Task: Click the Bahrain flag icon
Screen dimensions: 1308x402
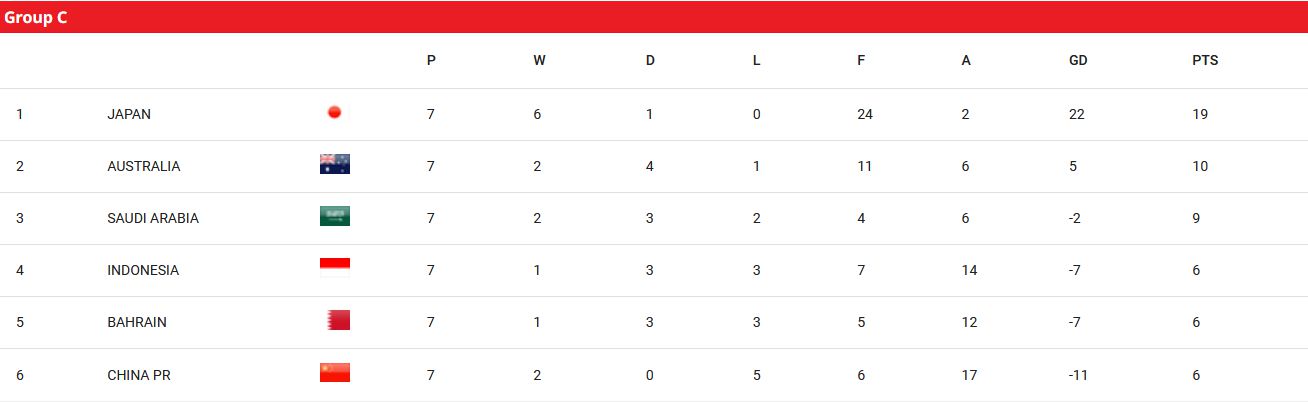Action: point(338,321)
